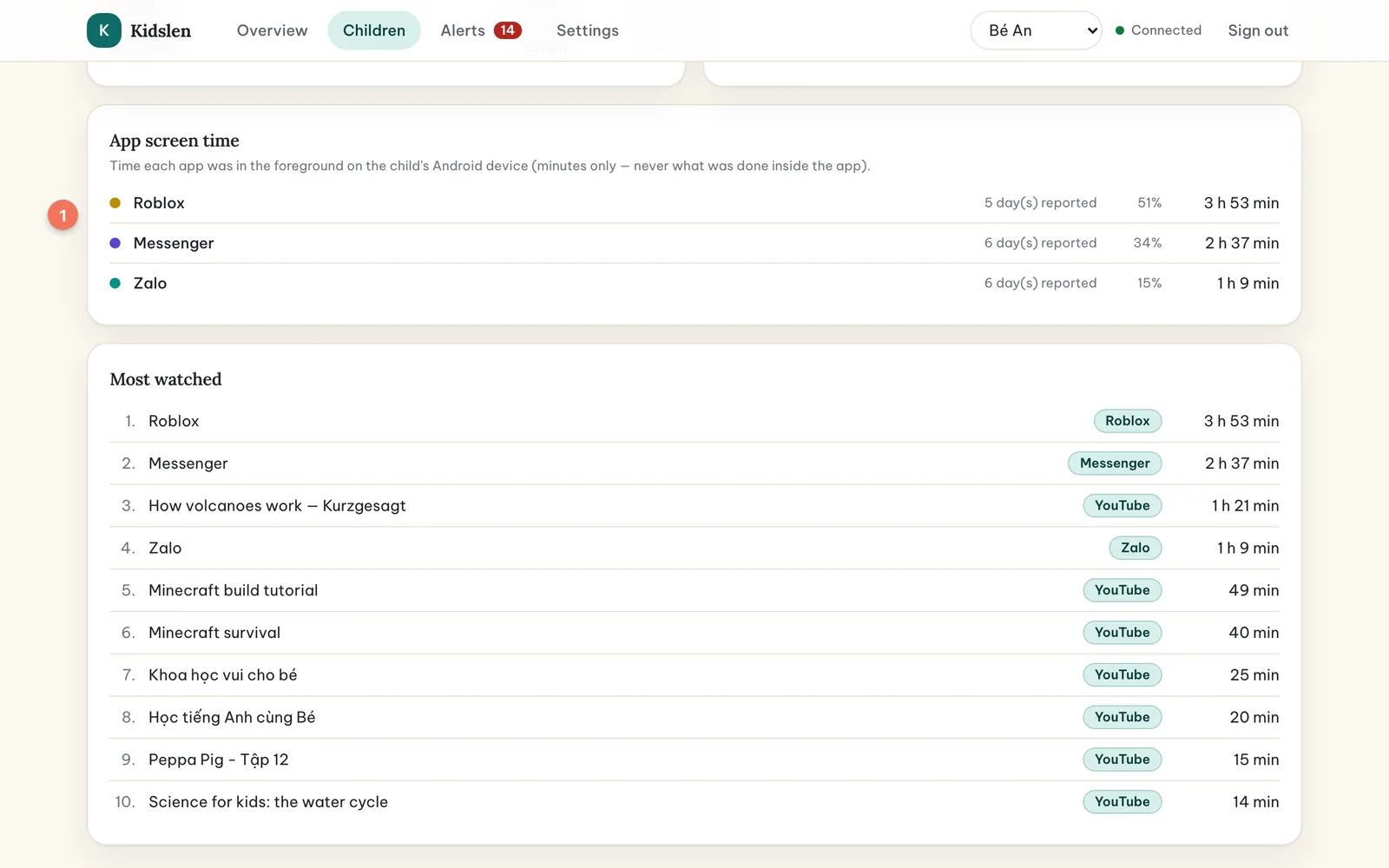
Task: Sign out of the account
Action: point(1258,30)
